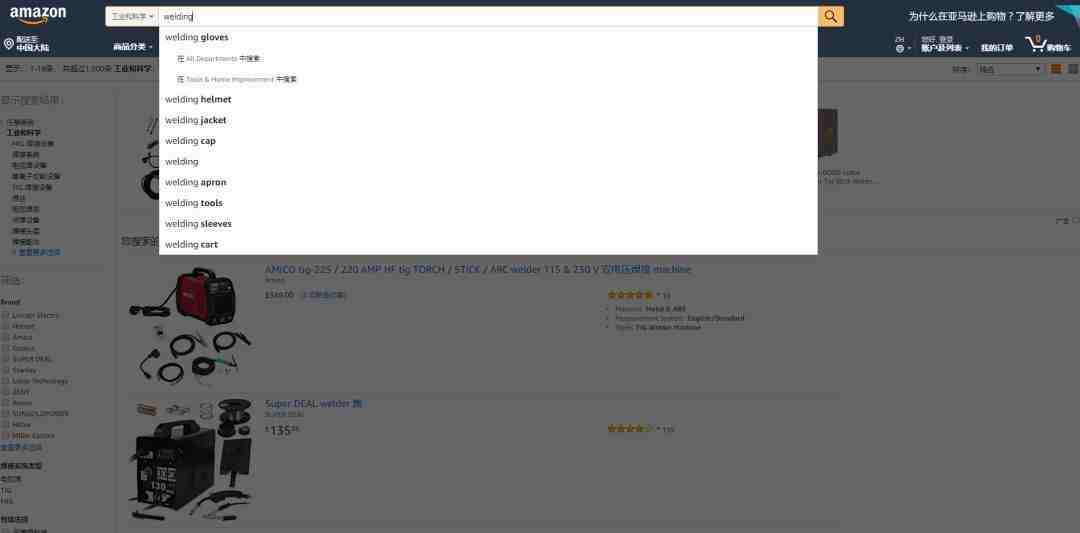
Task: Switch to list view icon
Action: (1073, 69)
